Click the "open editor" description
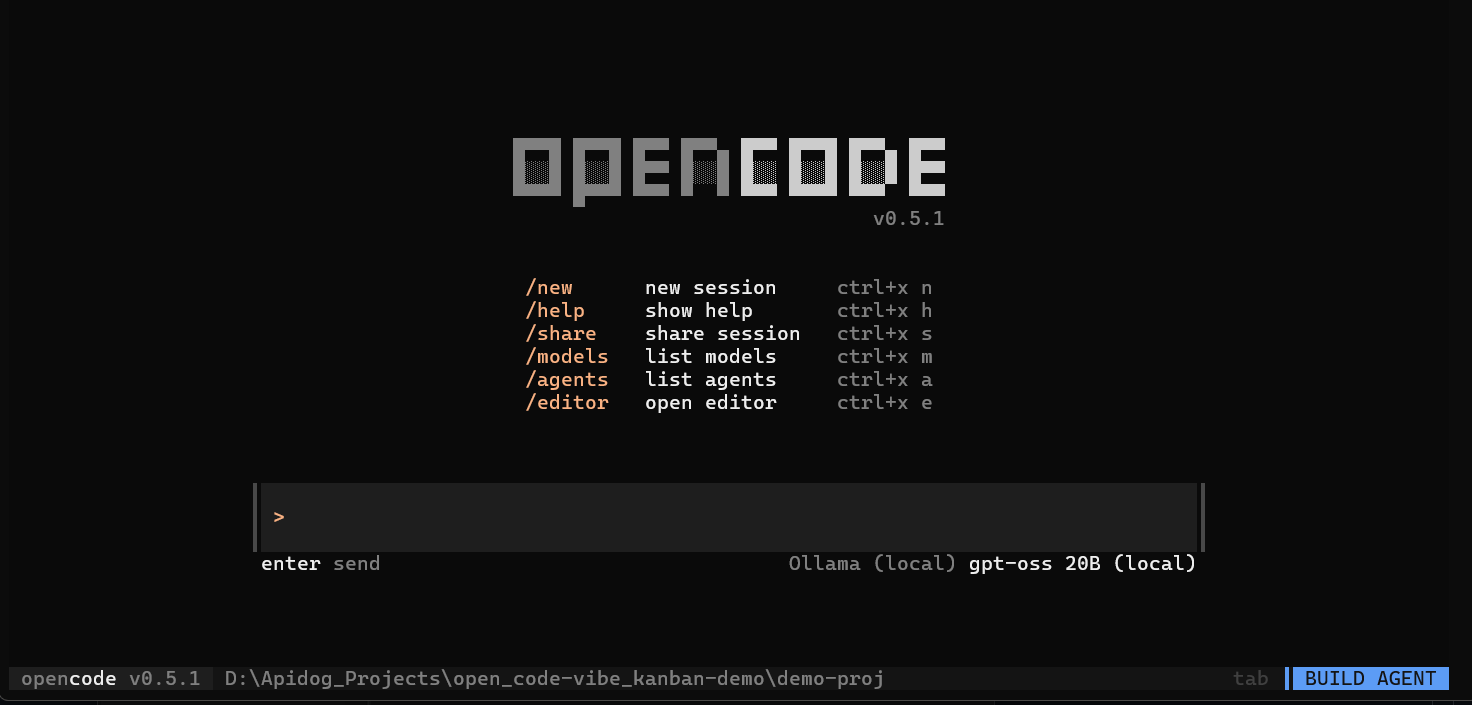This screenshot has height=705, width=1472. [710, 403]
